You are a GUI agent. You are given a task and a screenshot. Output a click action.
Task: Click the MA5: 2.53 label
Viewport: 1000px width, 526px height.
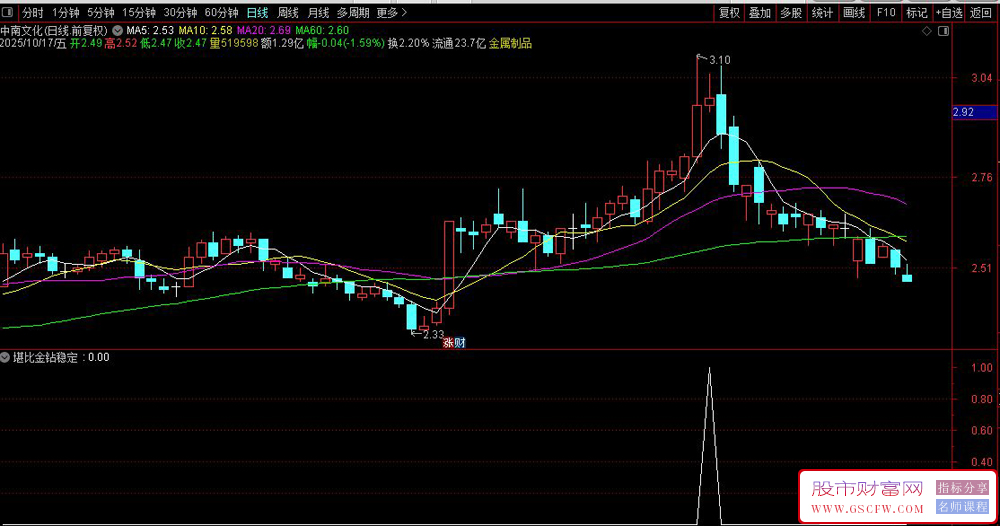150,30
